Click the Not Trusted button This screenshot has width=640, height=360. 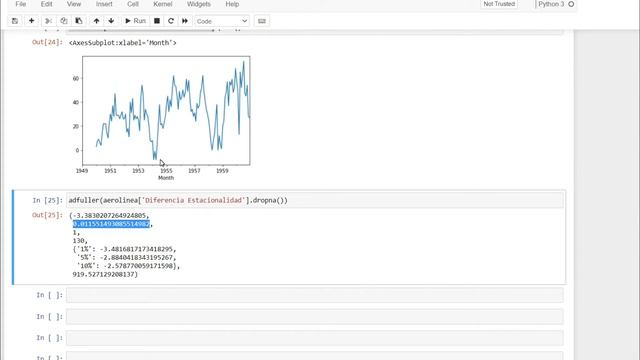click(499, 4)
